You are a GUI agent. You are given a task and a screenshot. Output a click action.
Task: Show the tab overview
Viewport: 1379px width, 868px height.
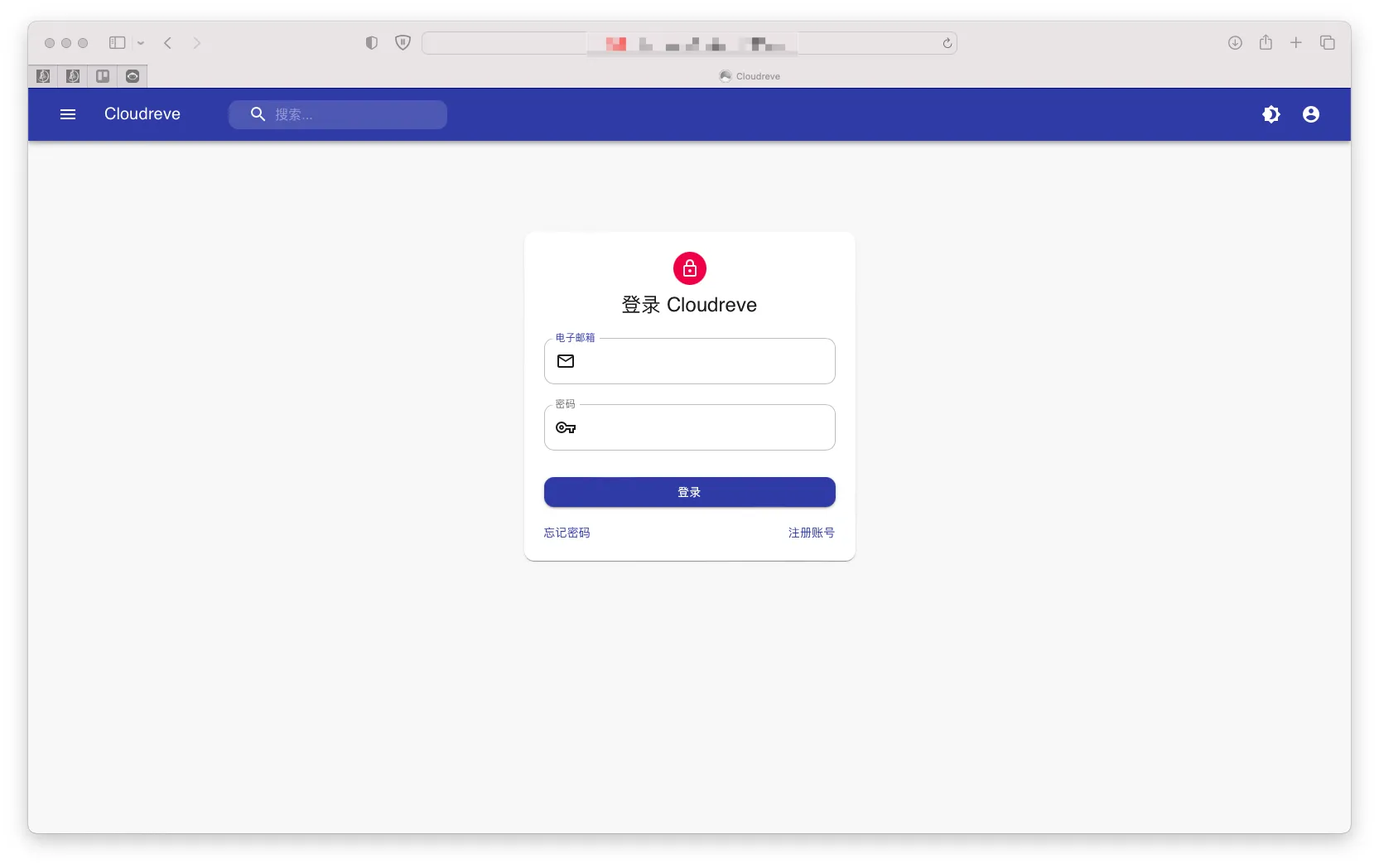click(x=1328, y=43)
